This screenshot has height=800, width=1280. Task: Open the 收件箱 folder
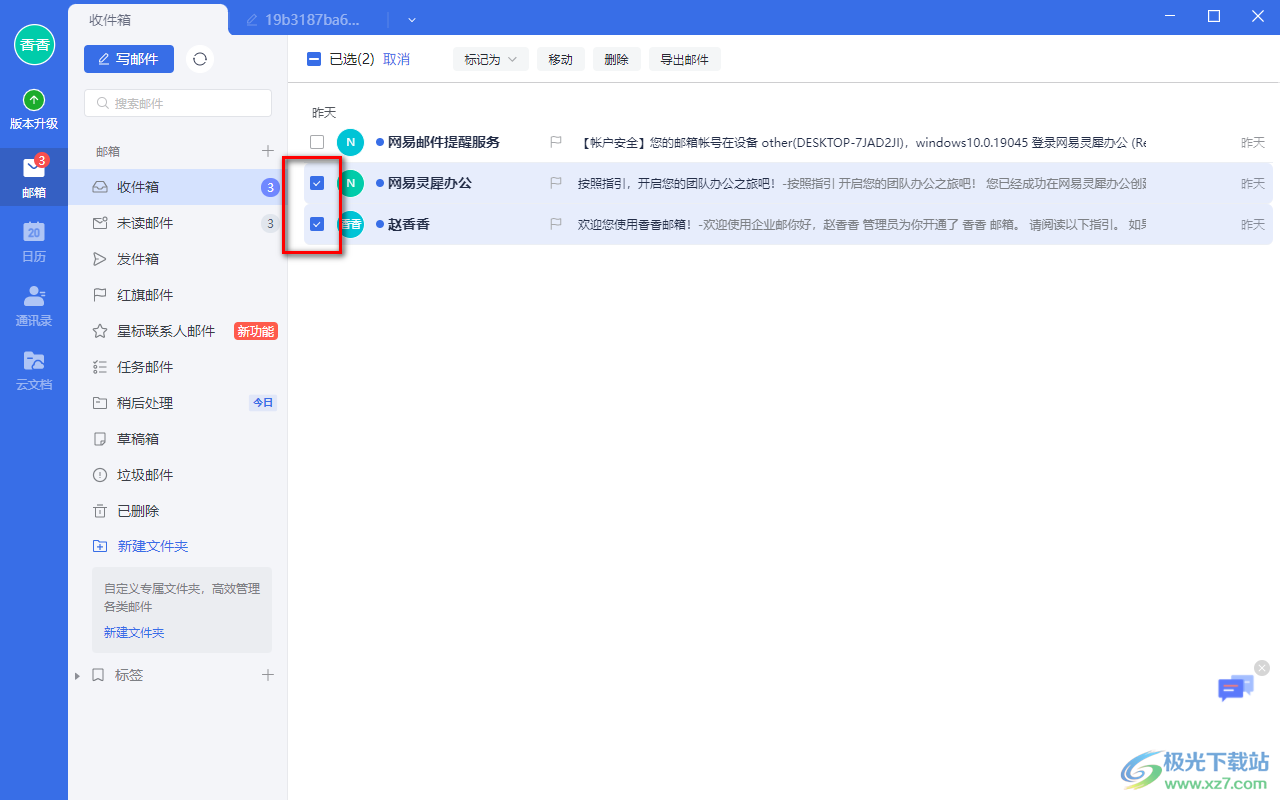pyautogui.click(x=178, y=187)
